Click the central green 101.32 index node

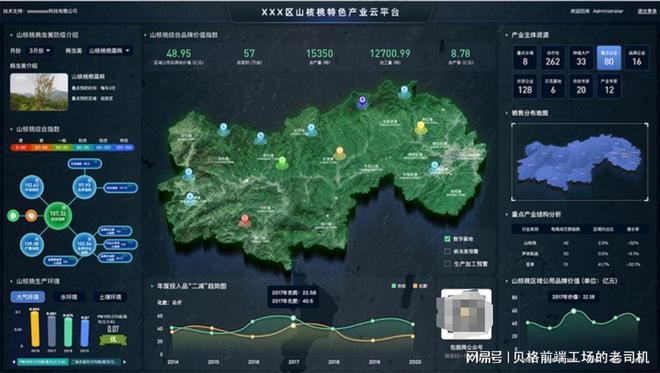tap(58, 215)
